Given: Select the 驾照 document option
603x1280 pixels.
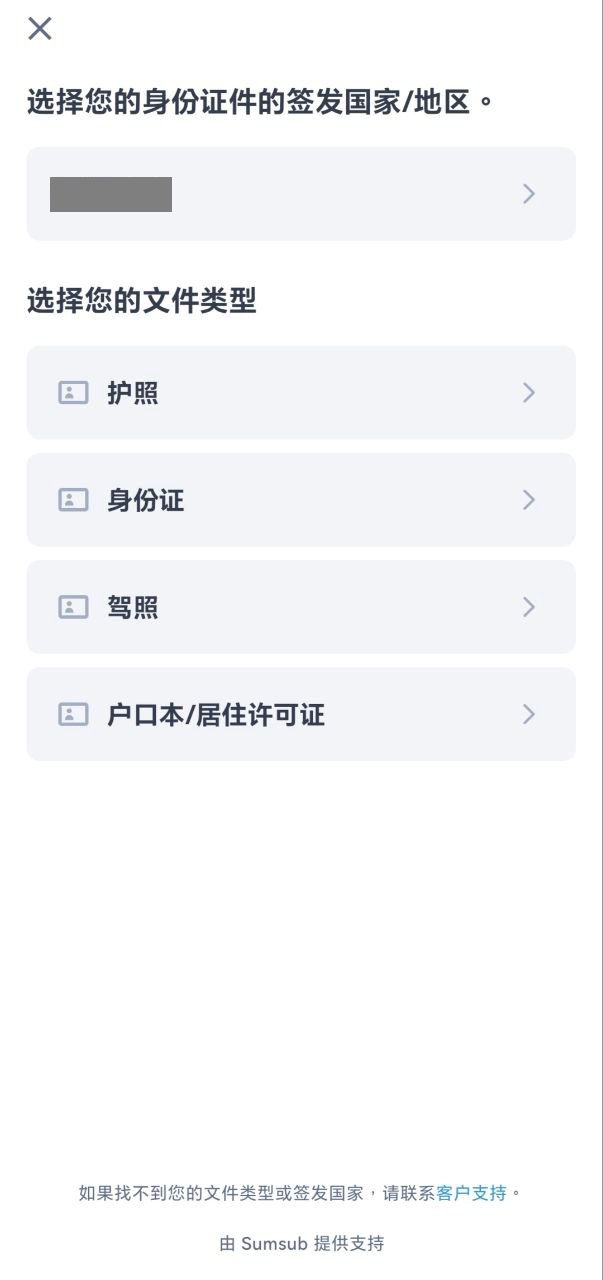Looking at the screenshot, I should [x=301, y=607].
